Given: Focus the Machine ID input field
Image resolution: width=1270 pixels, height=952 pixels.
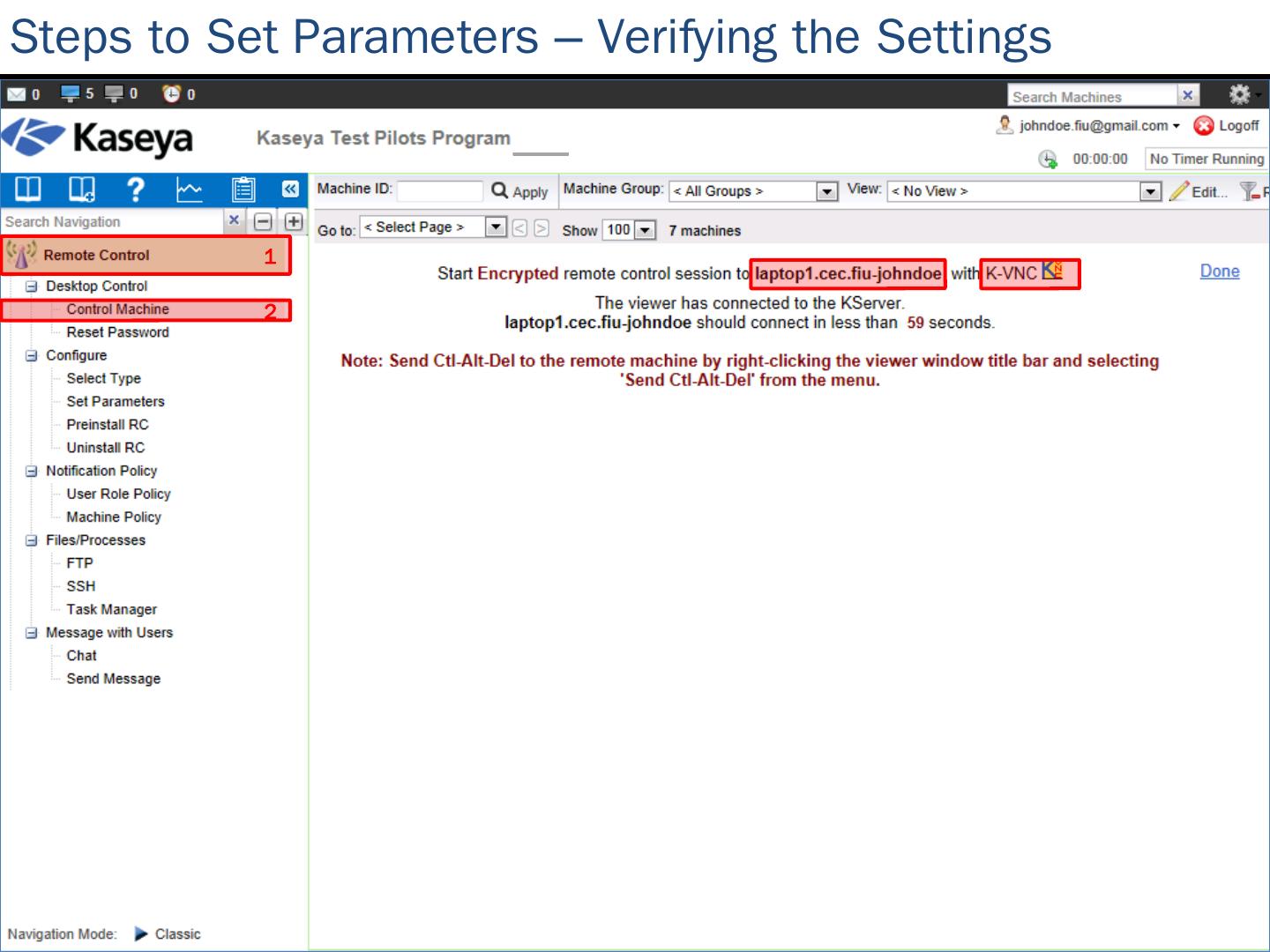Looking at the screenshot, I should [x=439, y=190].
